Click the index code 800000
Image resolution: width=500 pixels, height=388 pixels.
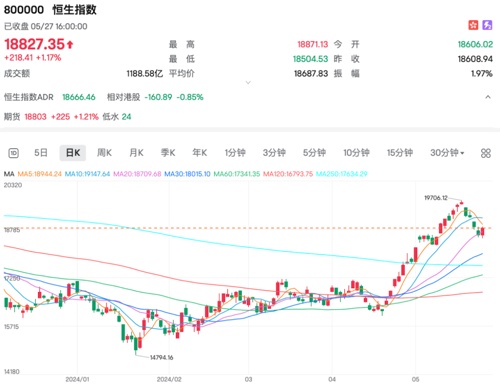(24, 10)
